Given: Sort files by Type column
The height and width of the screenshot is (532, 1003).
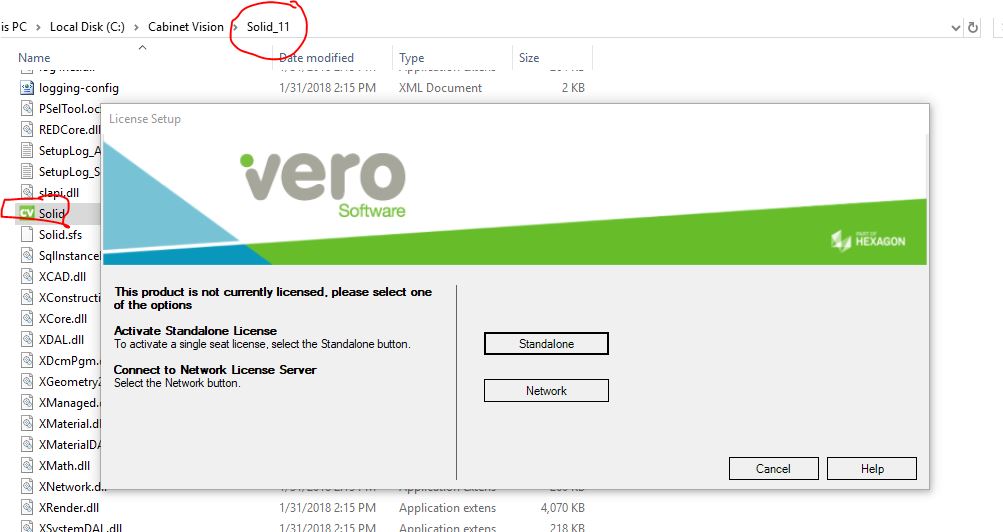Looking at the screenshot, I should (x=412, y=58).
